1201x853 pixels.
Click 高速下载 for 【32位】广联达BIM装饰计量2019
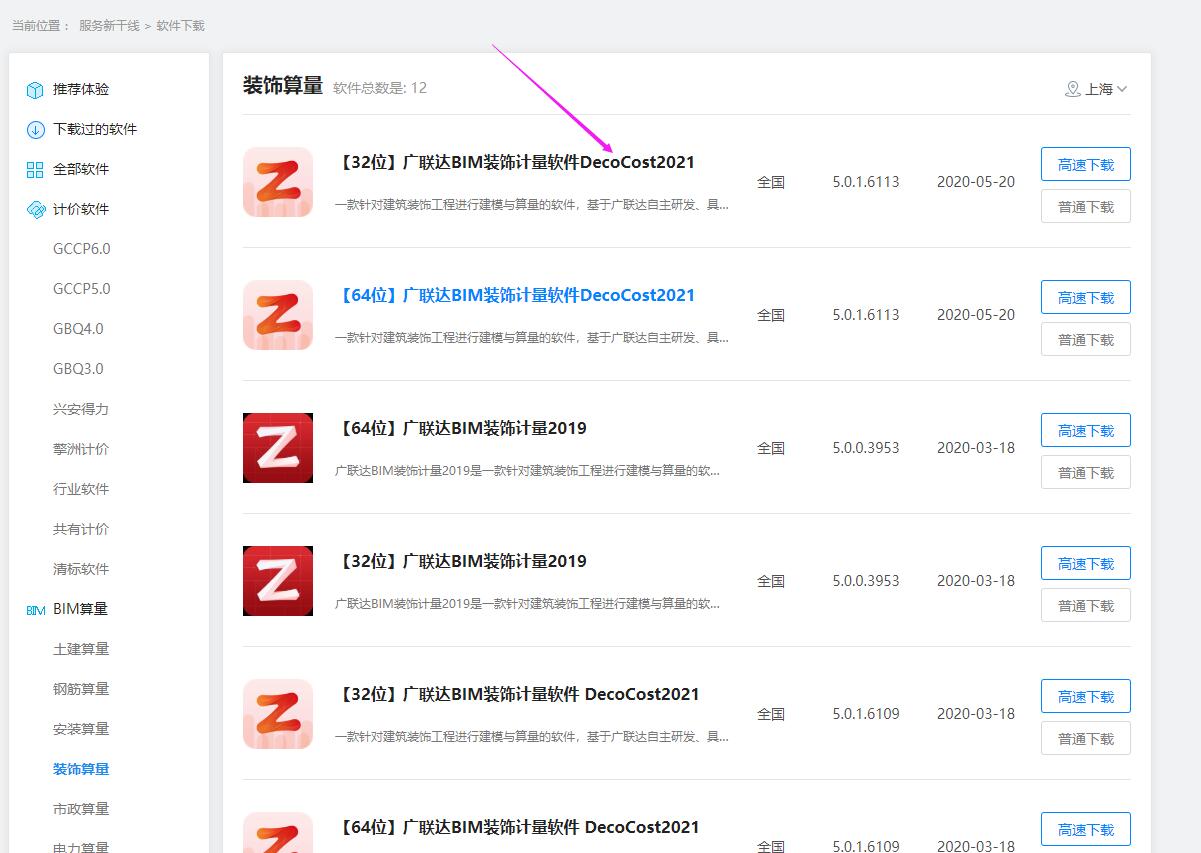click(1086, 563)
